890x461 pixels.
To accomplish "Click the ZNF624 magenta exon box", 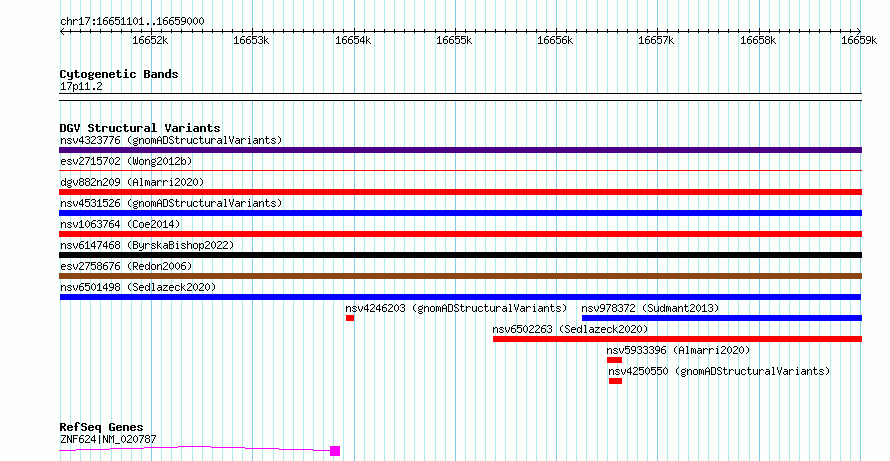I will point(335,451).
